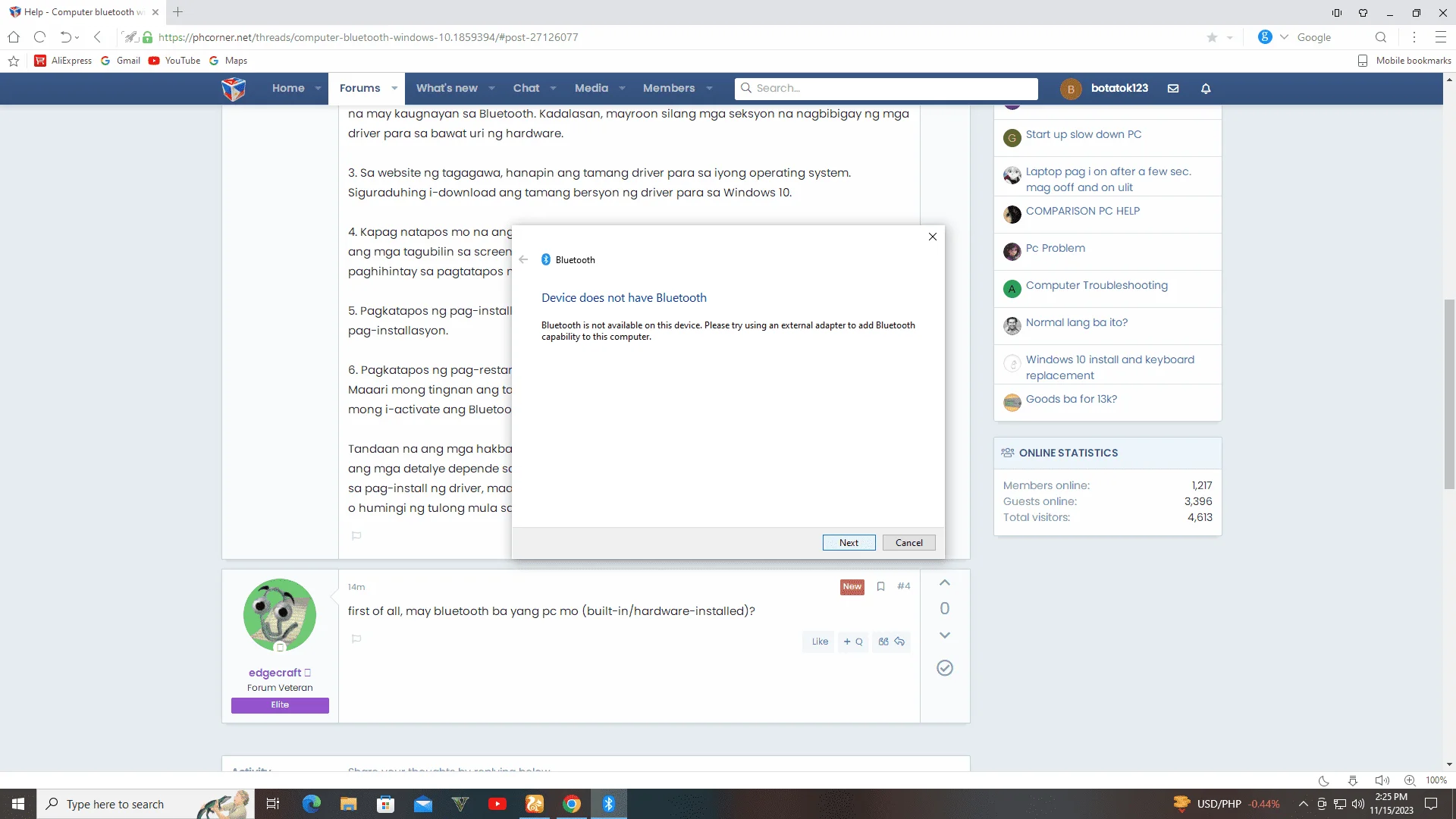1456x819 pixels.
Task: Click the Windows Start button
Action: point(18,804)
